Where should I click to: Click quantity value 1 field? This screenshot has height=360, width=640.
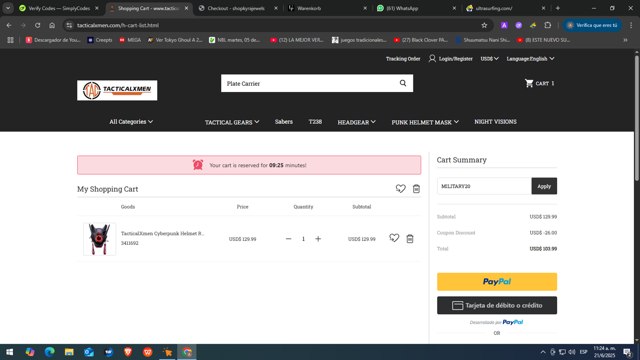[303, 239]
